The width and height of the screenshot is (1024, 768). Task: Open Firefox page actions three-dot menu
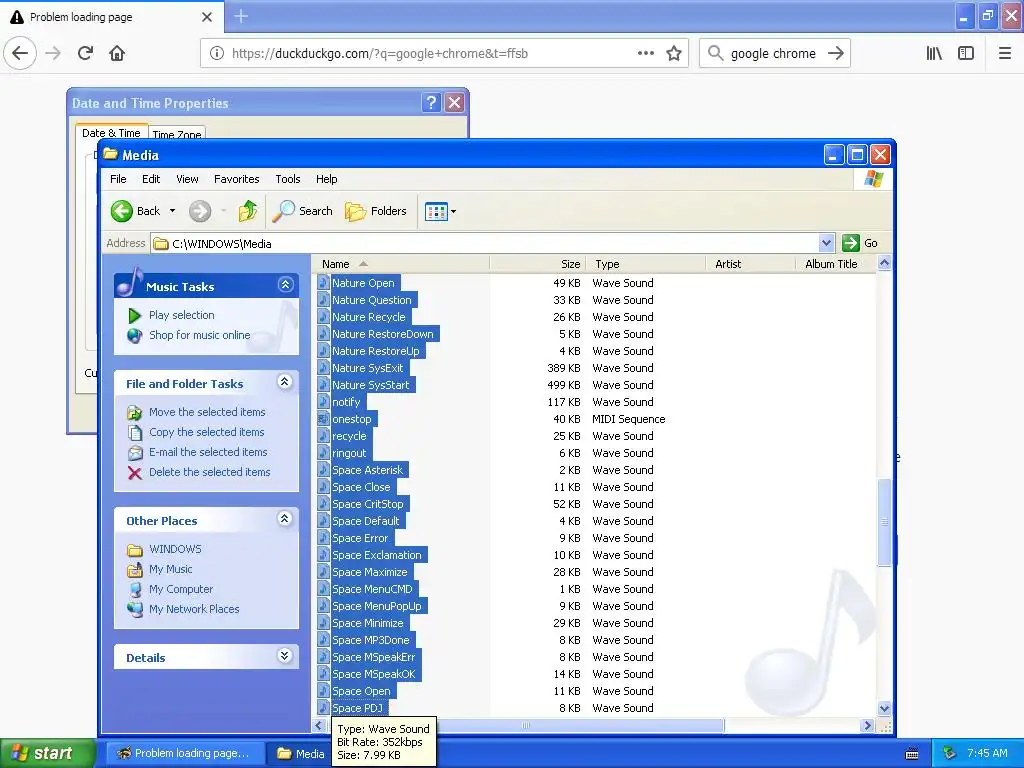(645, 53)
